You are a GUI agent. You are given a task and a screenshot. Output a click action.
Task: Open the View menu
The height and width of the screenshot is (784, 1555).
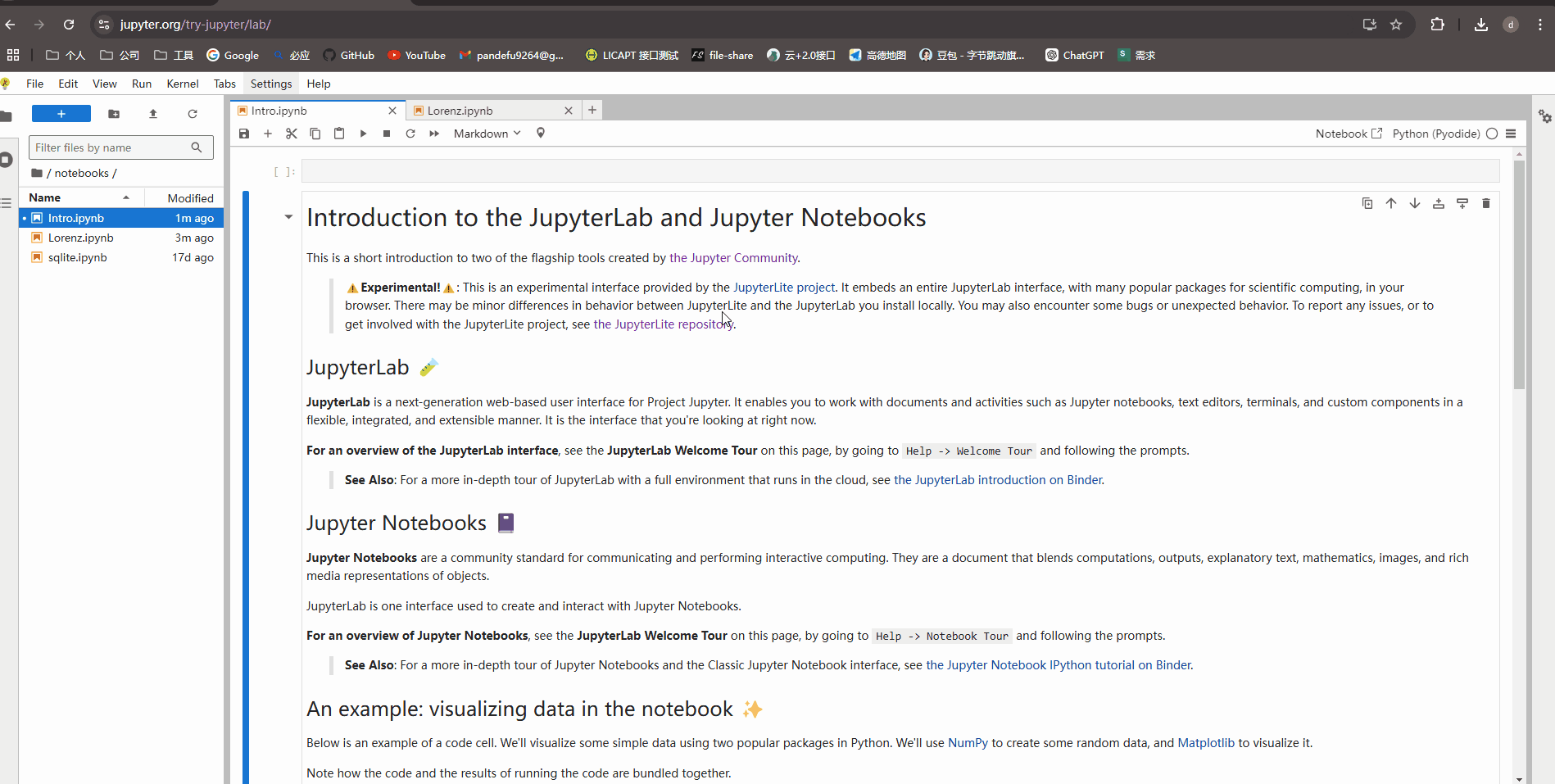105,84
